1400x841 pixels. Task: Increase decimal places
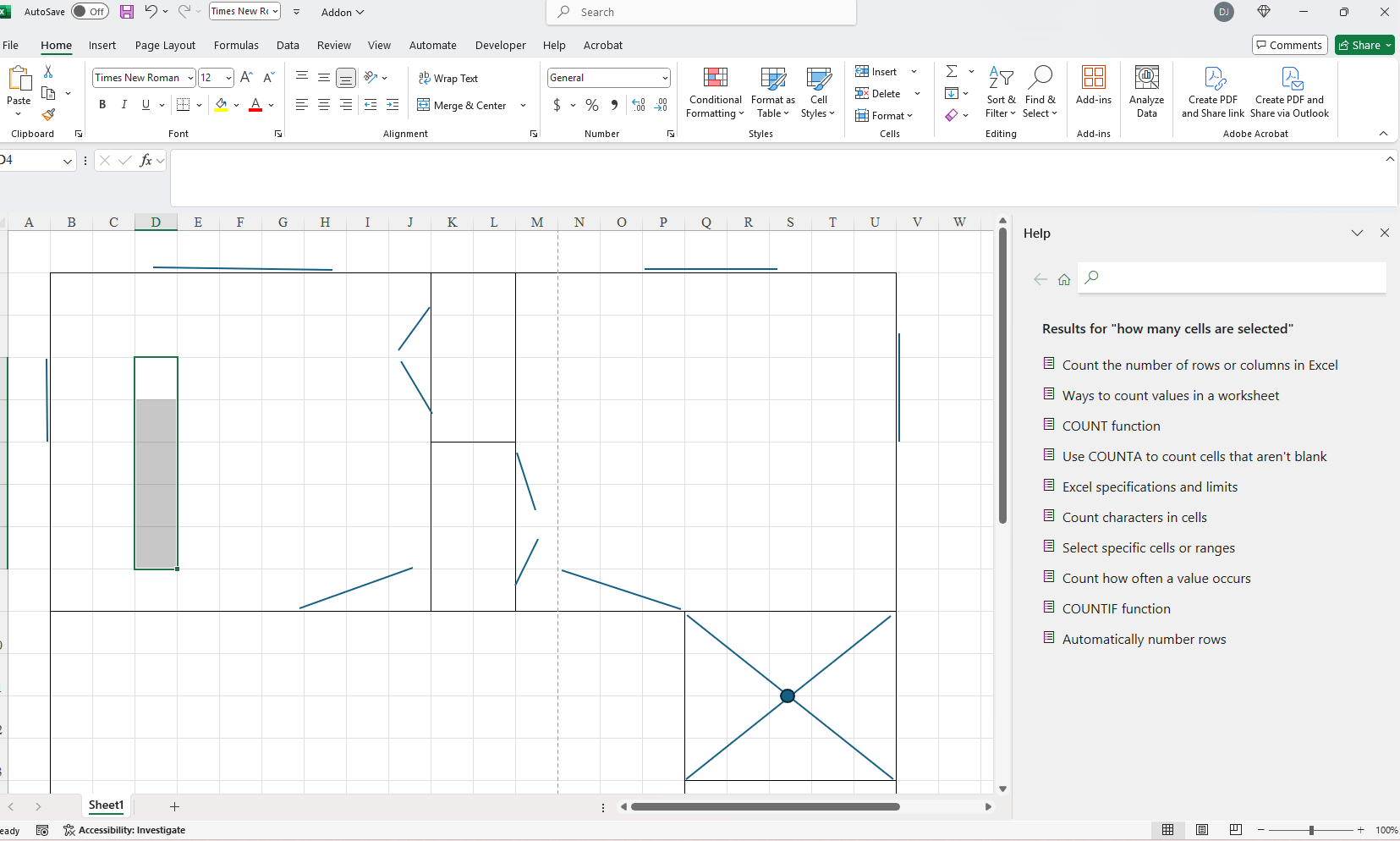coord(639,105)
